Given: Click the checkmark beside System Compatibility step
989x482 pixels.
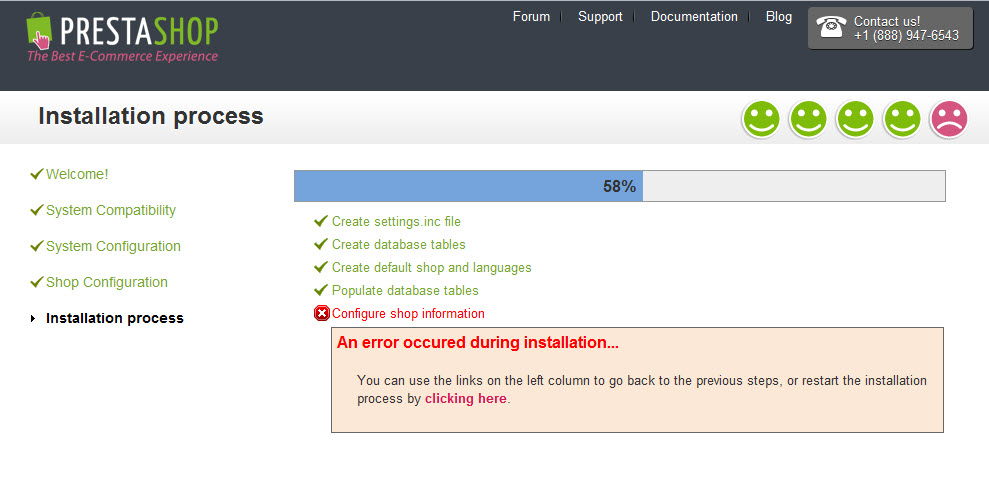Looking at the screenshot, I should (37, 209).
